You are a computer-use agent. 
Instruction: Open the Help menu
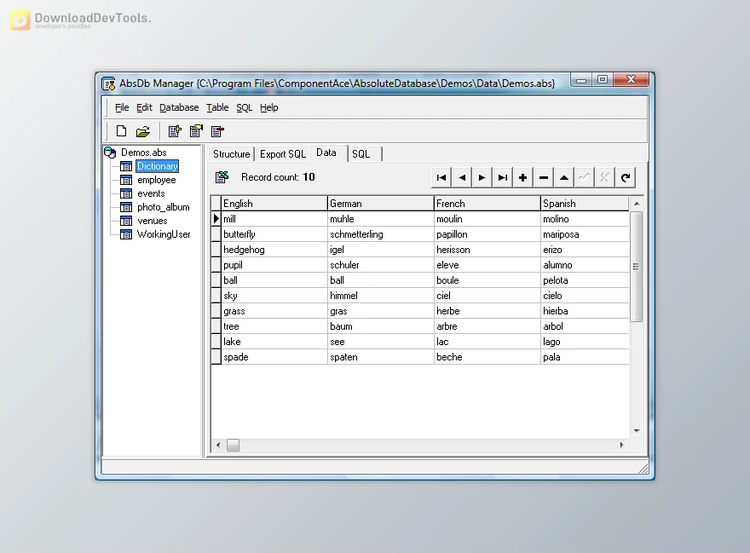(x=269, y=108)
